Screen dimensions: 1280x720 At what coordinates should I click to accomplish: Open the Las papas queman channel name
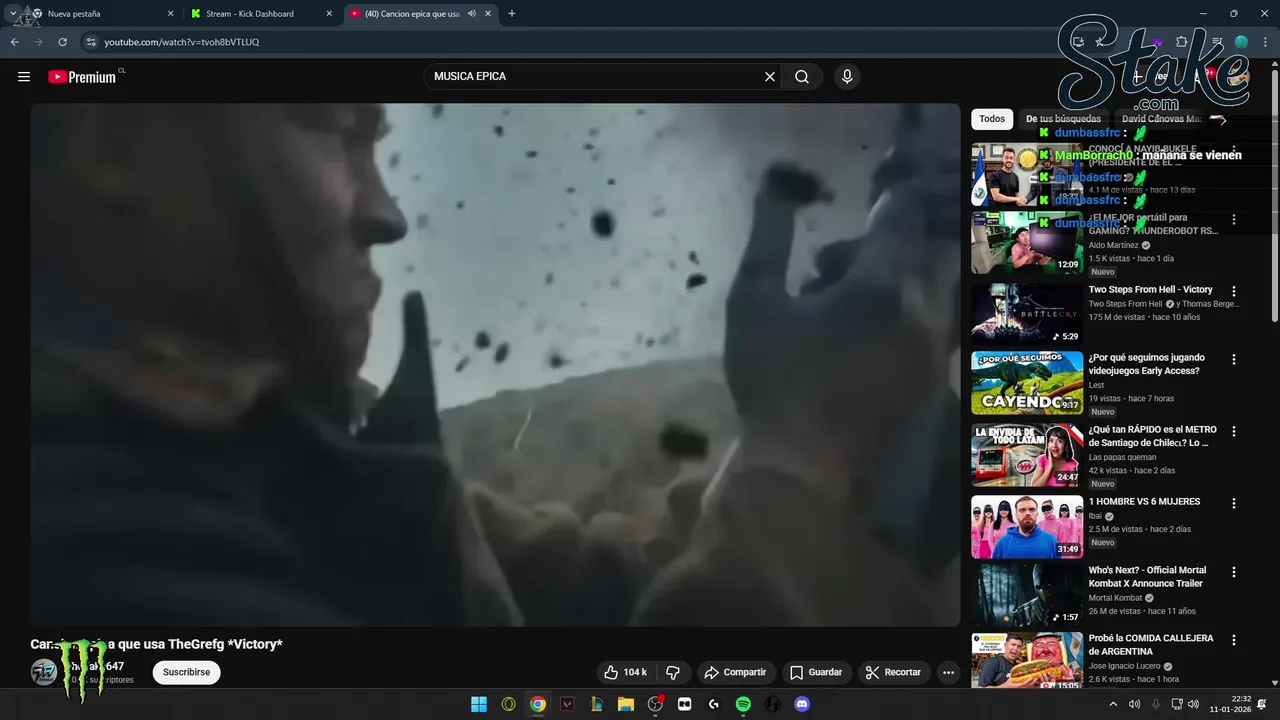tap(1122, 457)
